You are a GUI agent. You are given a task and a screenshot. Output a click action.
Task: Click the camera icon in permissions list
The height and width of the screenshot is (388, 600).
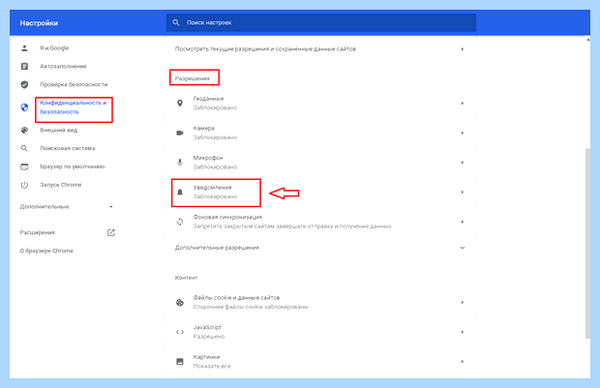pos(180,133)
